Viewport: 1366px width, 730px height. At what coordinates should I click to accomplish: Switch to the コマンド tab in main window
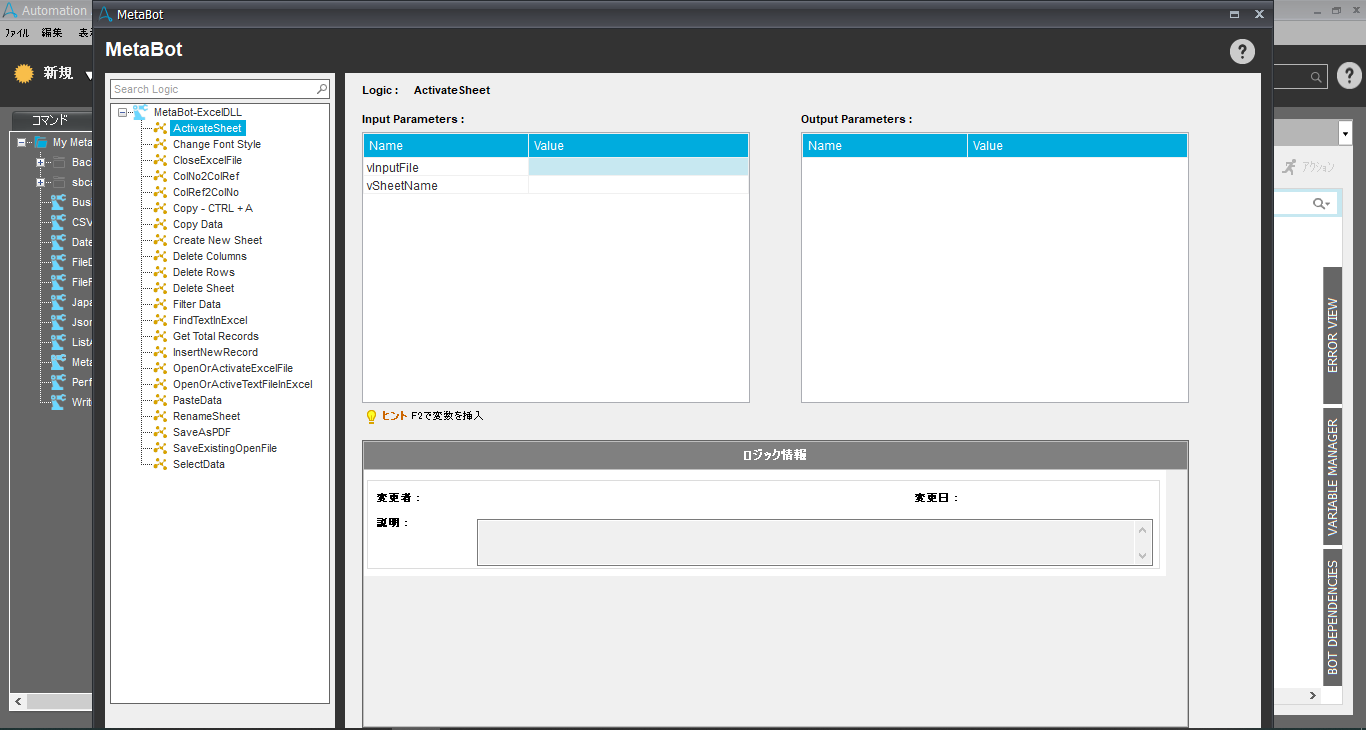(50, 119)
